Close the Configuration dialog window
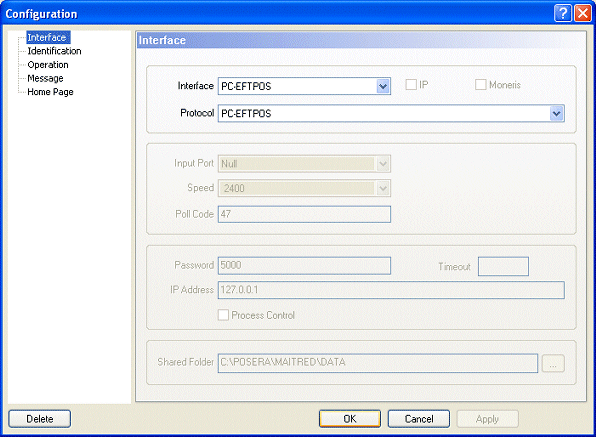This screenshot has width=596, height=437. [x=583, y=13]
